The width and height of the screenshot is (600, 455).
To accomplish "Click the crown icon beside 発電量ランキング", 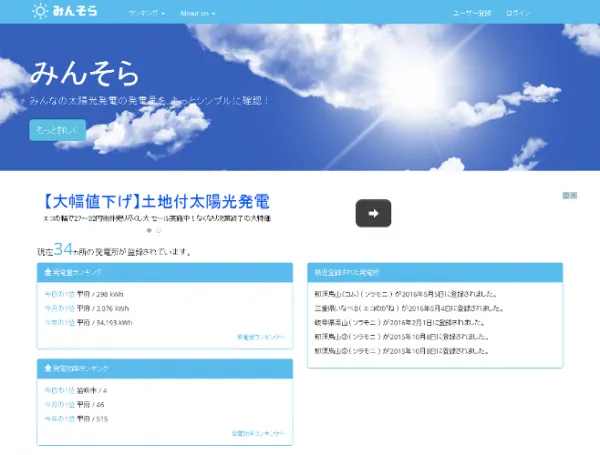I will (x=48, y=272).
